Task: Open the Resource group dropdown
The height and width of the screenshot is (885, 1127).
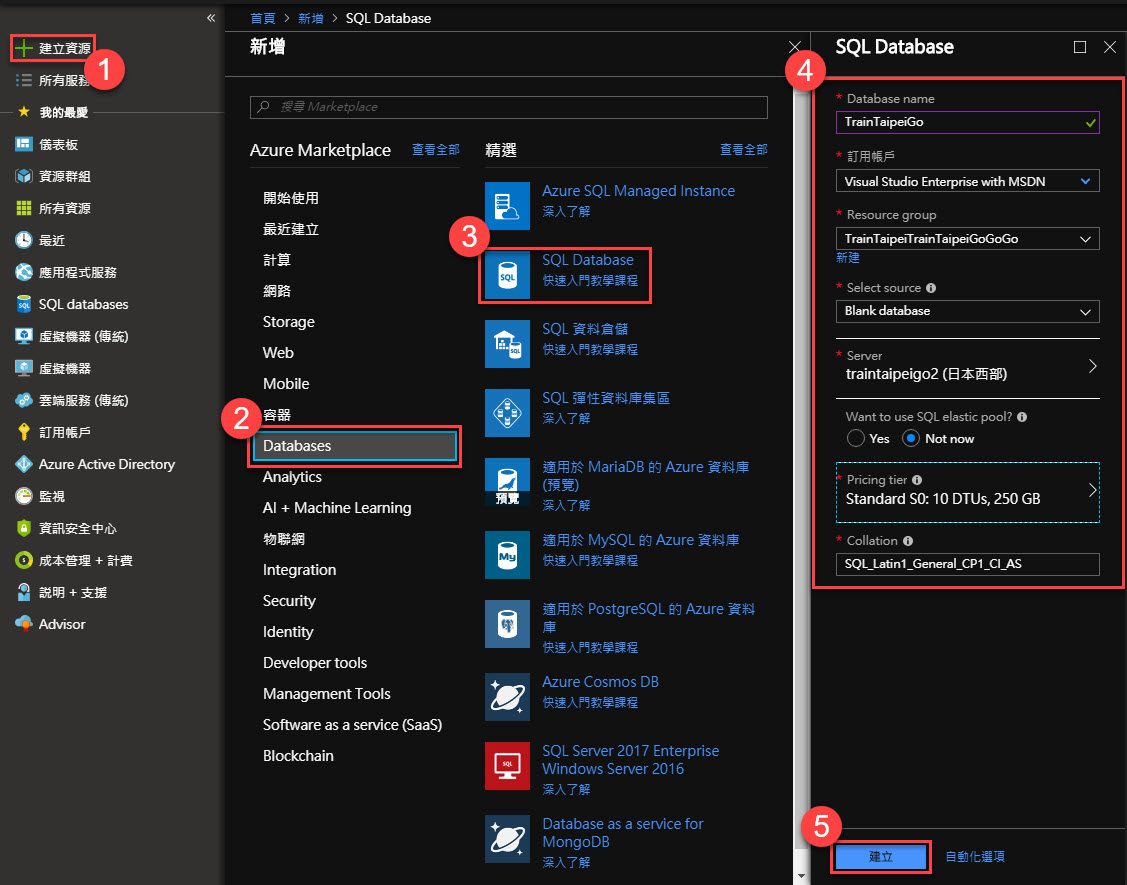Action: pos(967,239)
